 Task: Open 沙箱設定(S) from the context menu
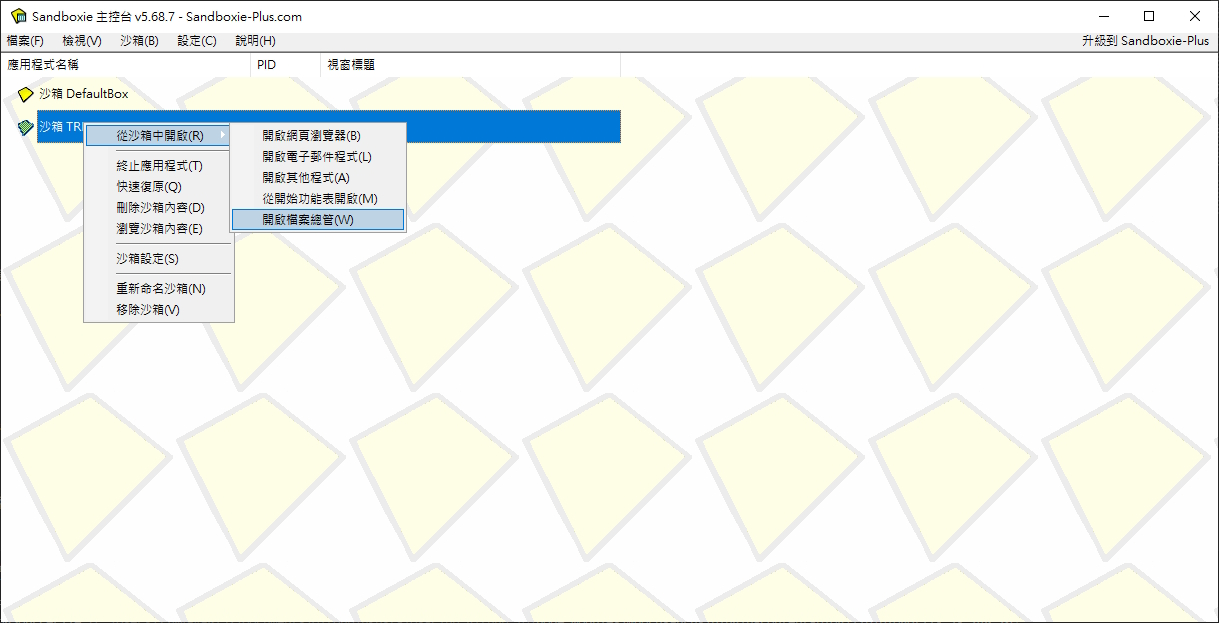[159, 259]
